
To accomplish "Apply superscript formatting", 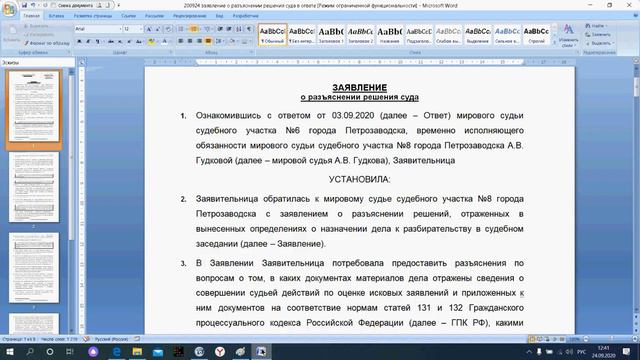I will click(x=129, y=41).
